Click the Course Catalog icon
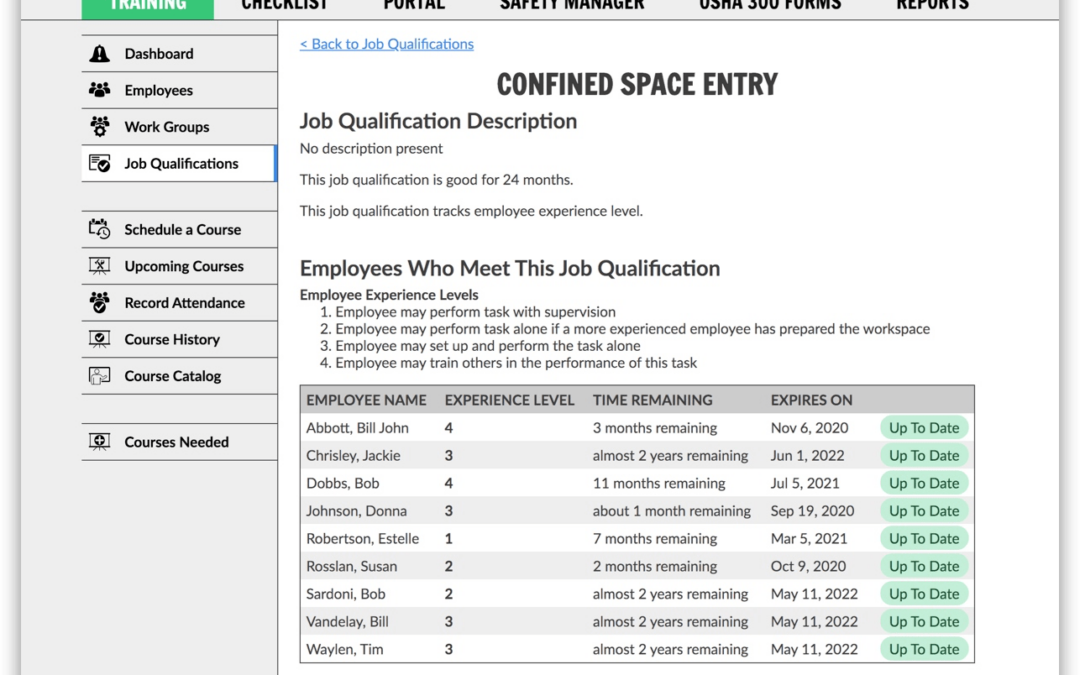 pyautogui.click(x=99, y=375)
